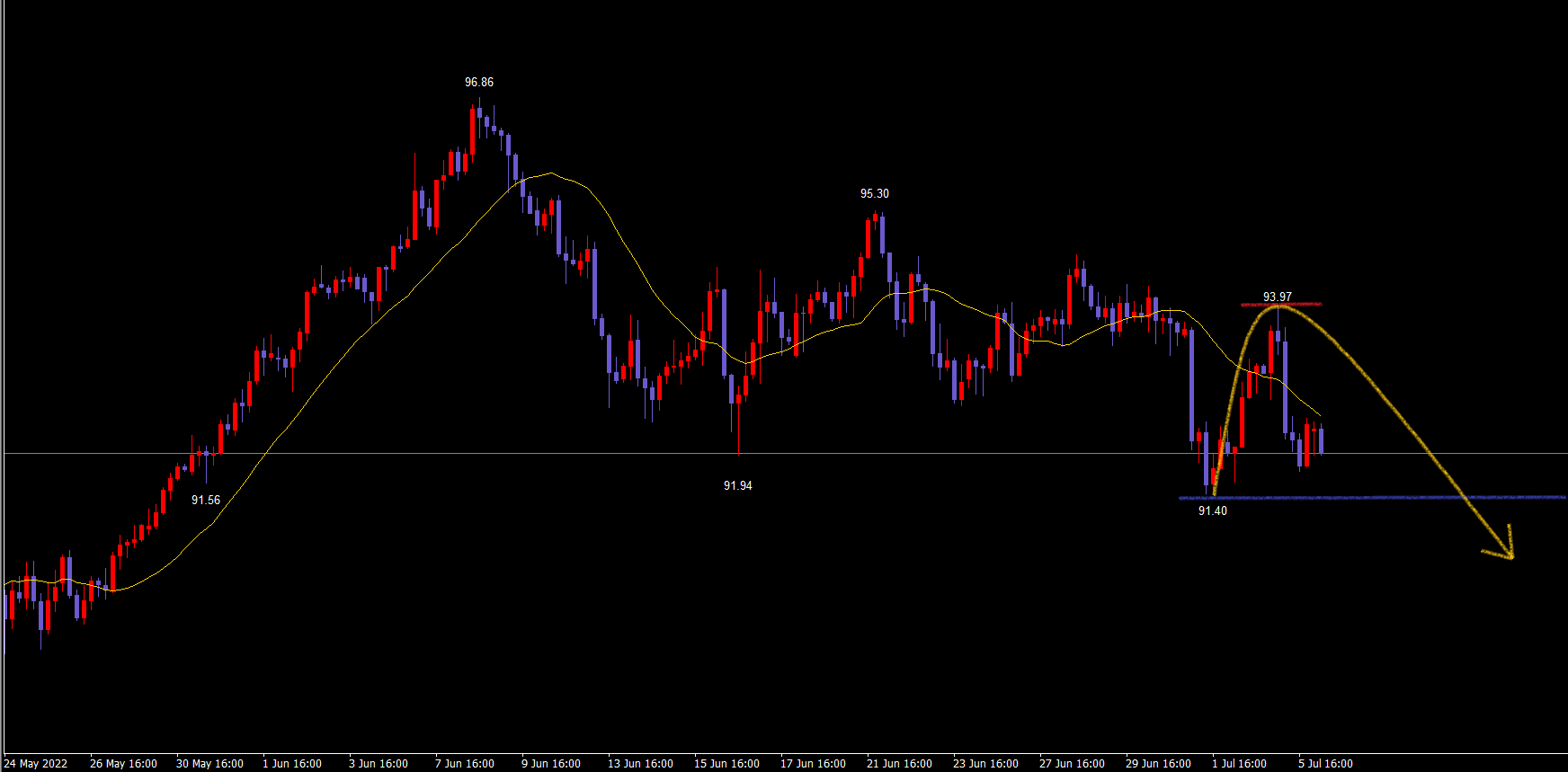1568x772 pixels.
Task: Click the 91.94 swing low label
Action: 737,485
